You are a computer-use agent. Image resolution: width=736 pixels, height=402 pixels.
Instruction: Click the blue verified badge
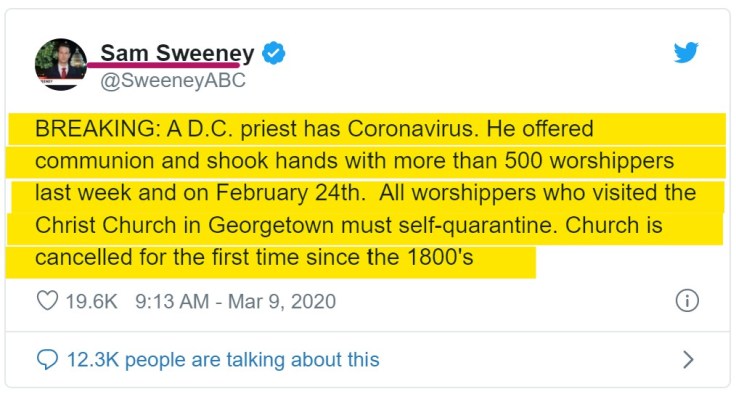(x=273, y=54)
